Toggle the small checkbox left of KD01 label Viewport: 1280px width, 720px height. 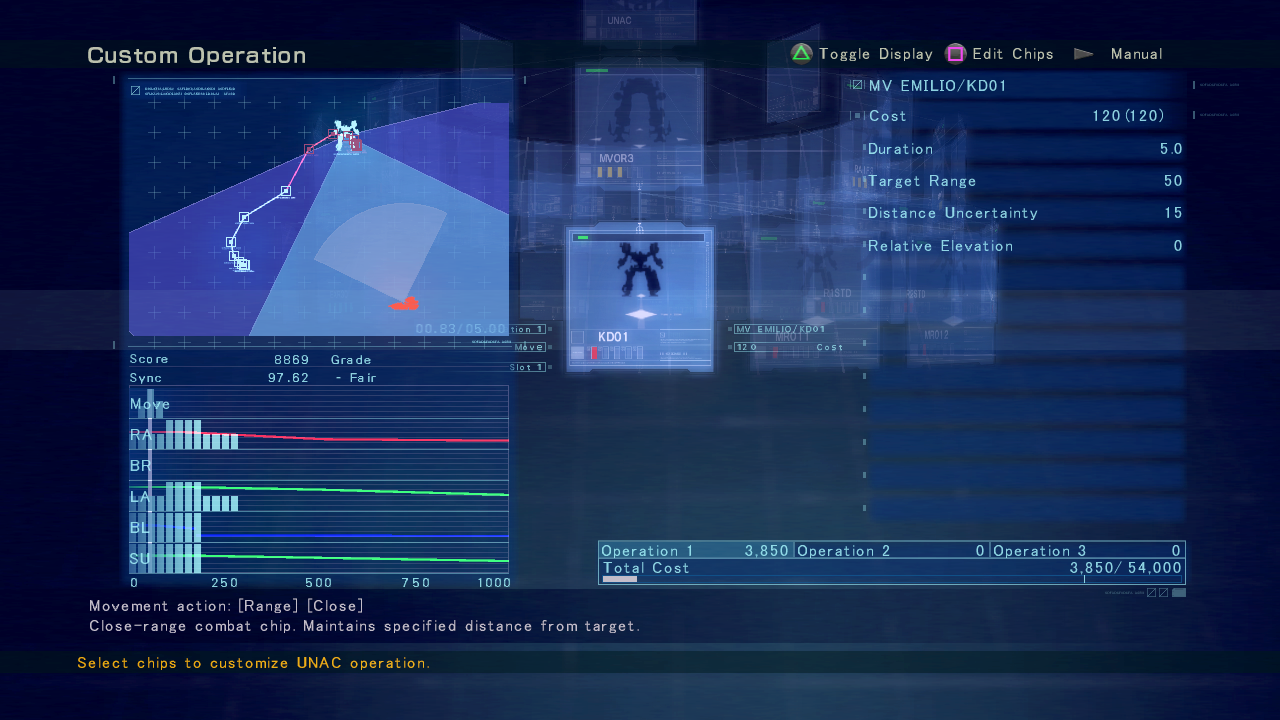coord(577,337)
